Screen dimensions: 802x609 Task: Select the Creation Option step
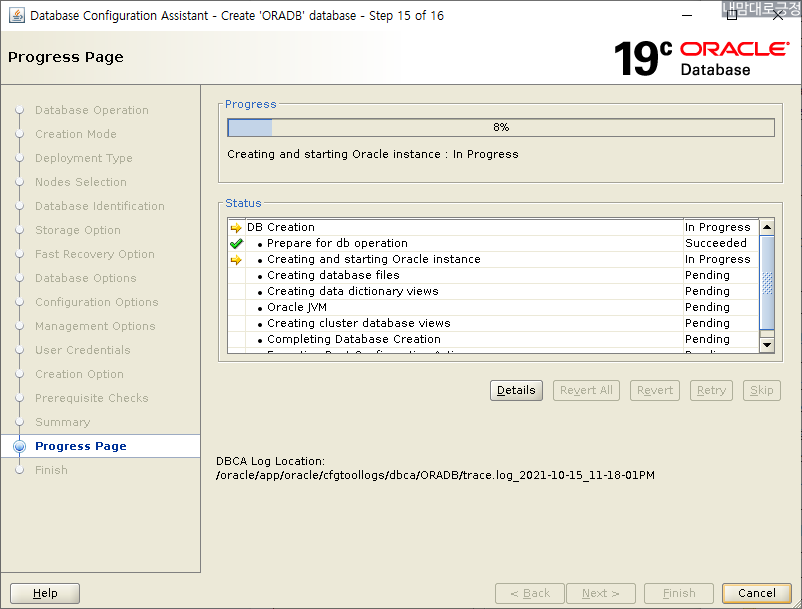coord(79,374)
